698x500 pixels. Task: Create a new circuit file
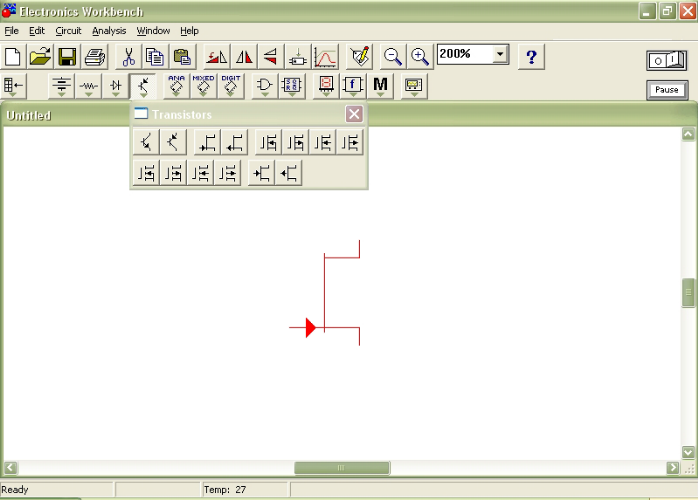tap(13, 57)
